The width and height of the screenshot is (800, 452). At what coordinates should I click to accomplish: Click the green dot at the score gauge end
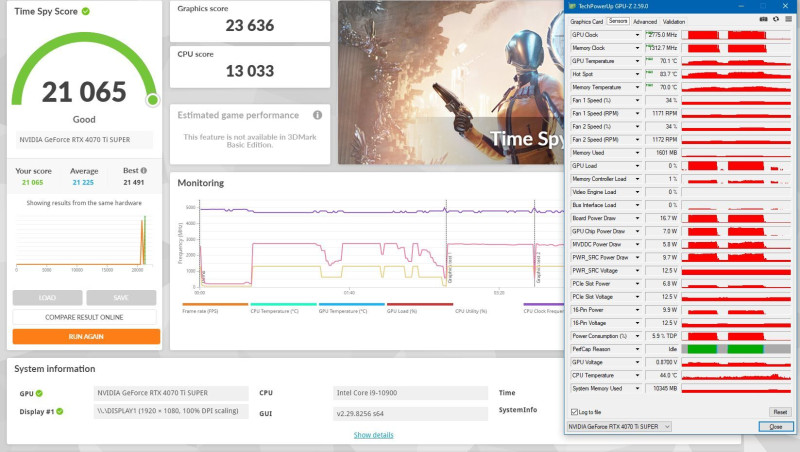point(152,100)
